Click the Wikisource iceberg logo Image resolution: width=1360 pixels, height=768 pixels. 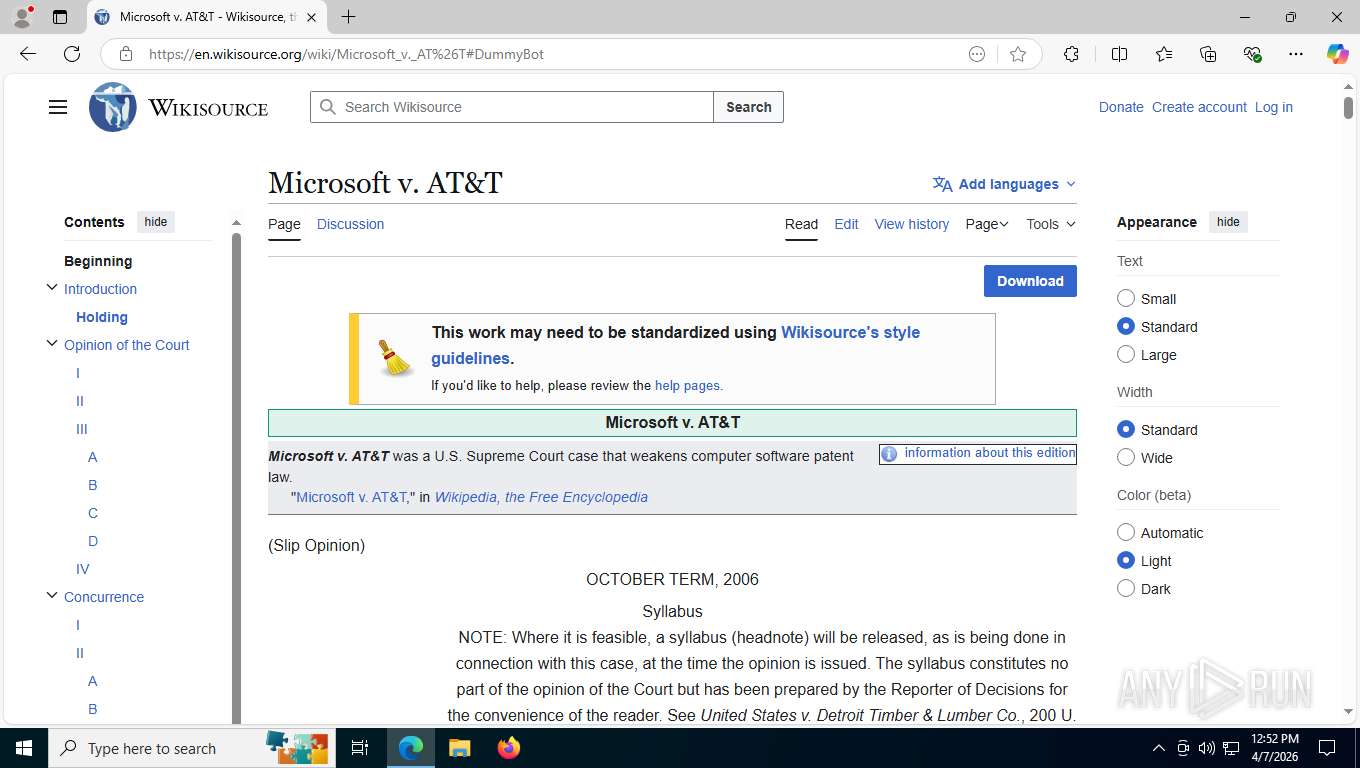pyautogui.click(x=113, y=107)
